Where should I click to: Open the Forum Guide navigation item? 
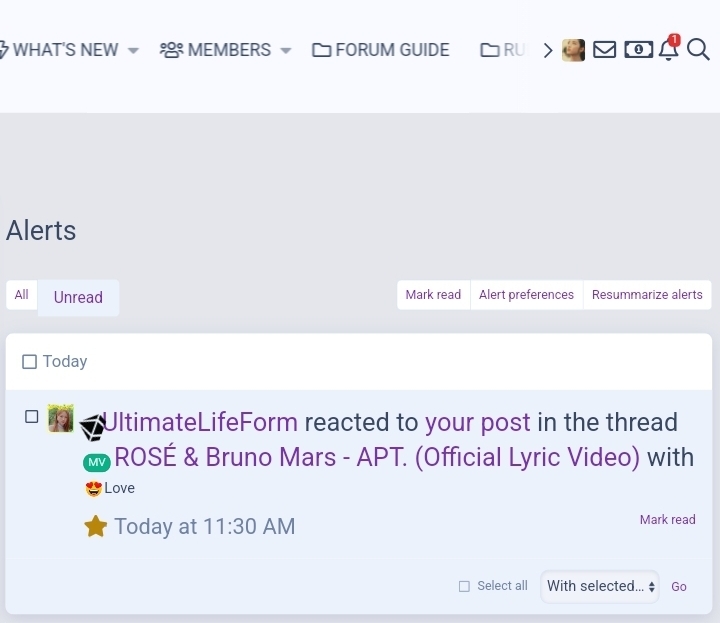click(x=381, y=50)
